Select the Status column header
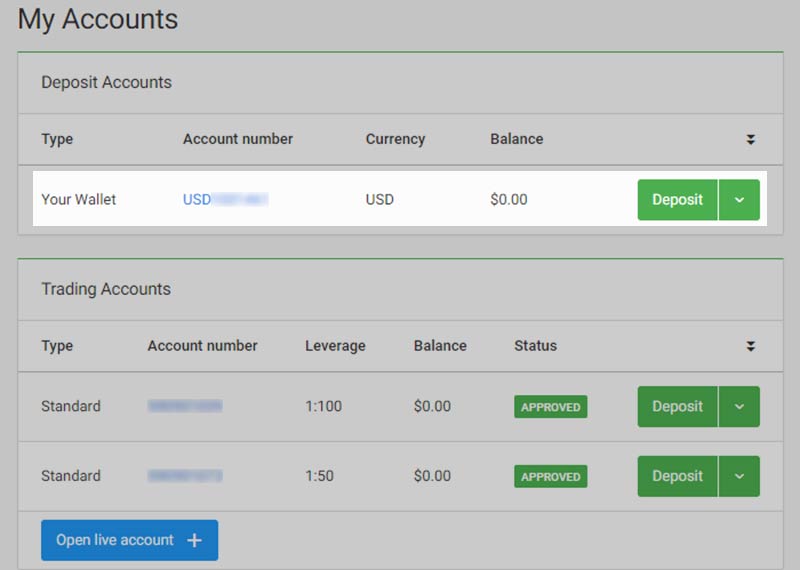Viewport: 800px width, 570px height. [535, 346]
